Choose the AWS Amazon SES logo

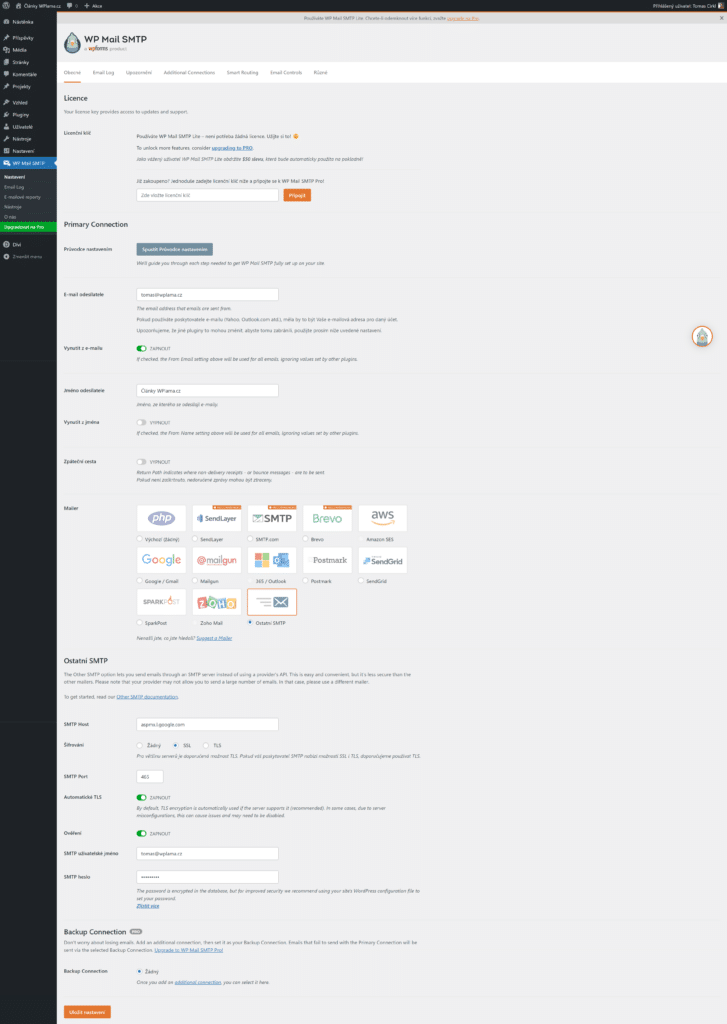coord(383,519)
